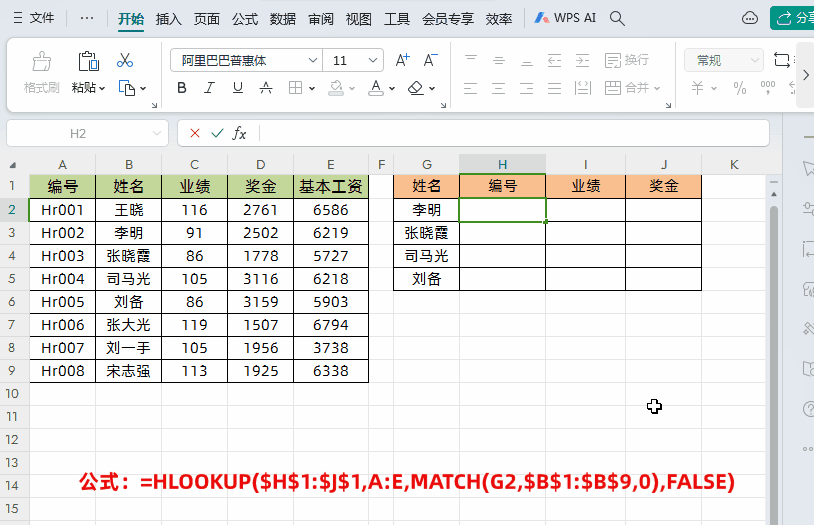The image size is (814, 525).
Task: Click the cell borders icon
Action: point(295,88)
